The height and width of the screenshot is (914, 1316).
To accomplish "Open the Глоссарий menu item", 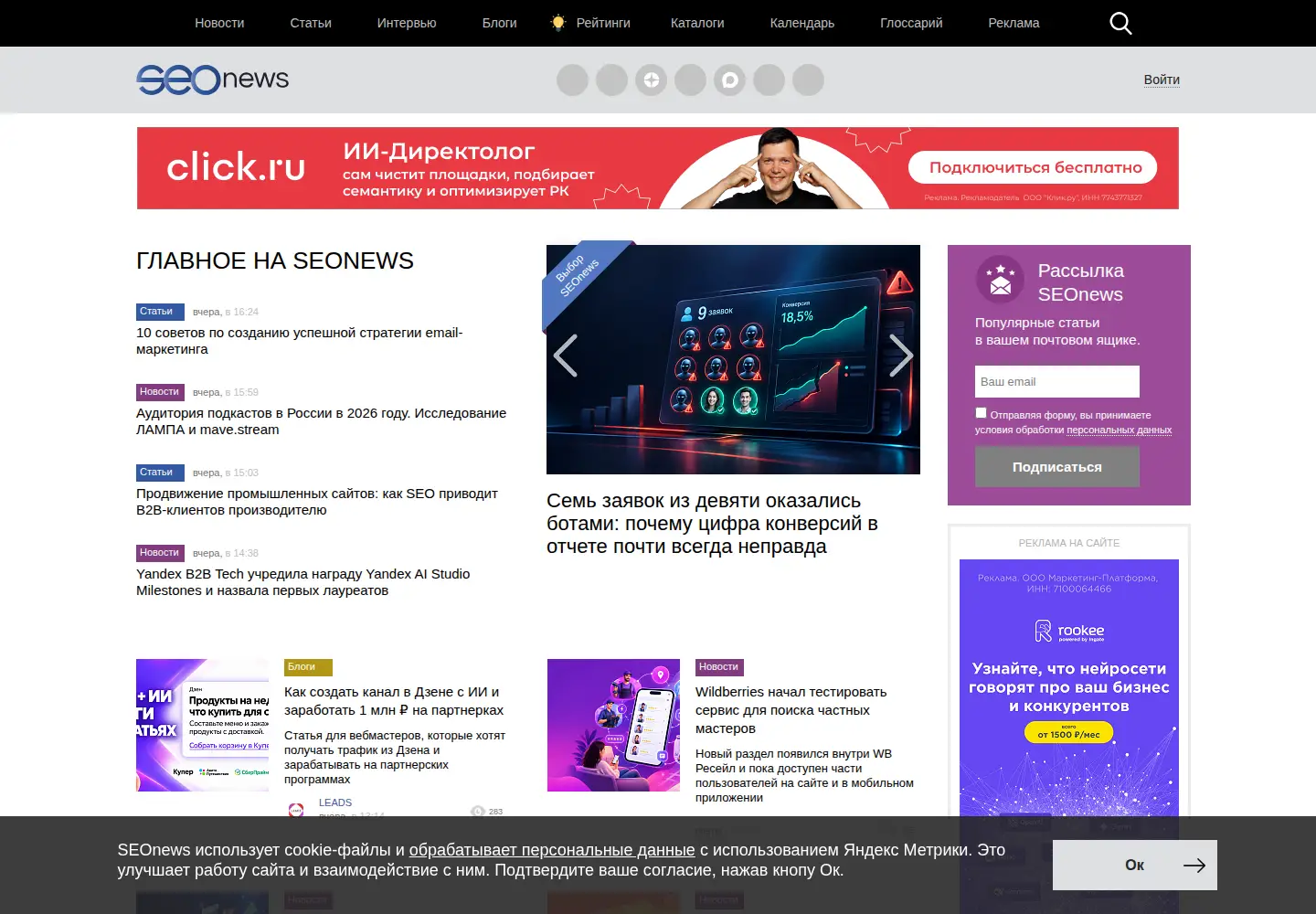I will click(911, 23).
